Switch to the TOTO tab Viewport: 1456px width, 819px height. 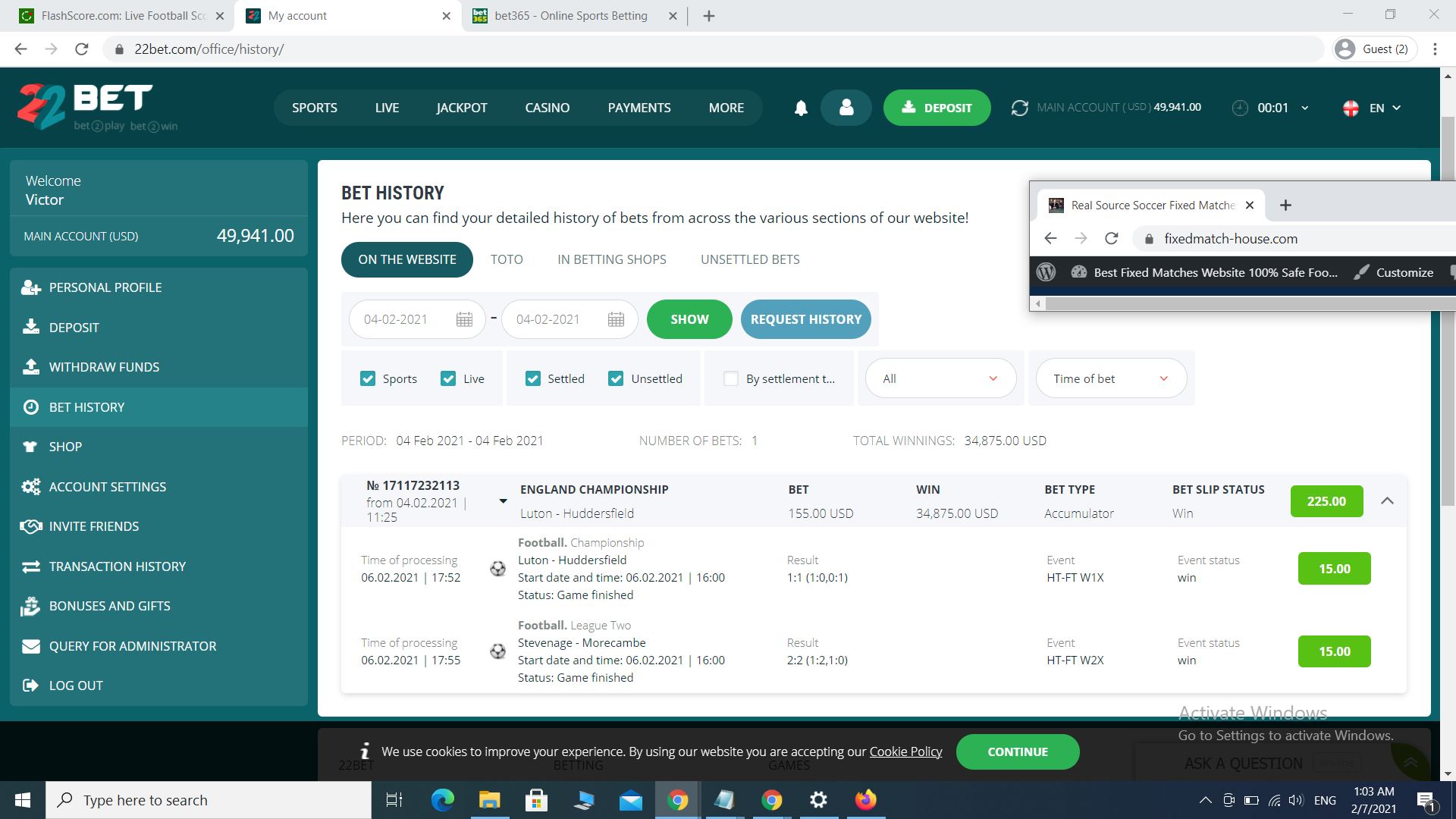pos(507,259)
